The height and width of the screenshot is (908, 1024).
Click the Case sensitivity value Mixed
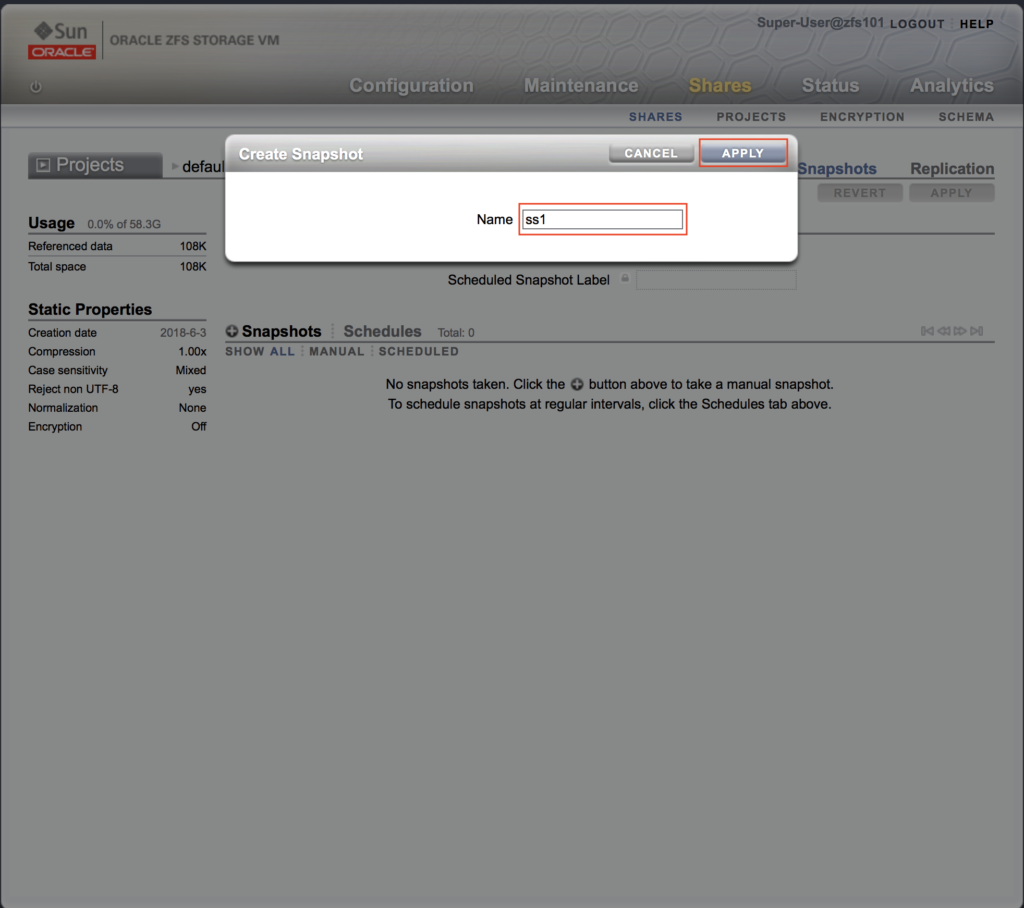point(191,370)
